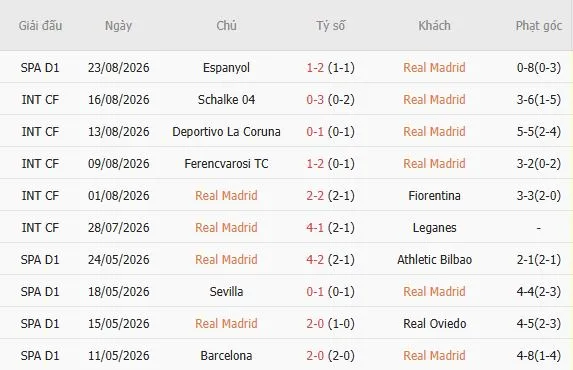This screenshot has width=573, height=370.
Task: Open Deportivo La Coruna team page
Action: pos(226,132)
